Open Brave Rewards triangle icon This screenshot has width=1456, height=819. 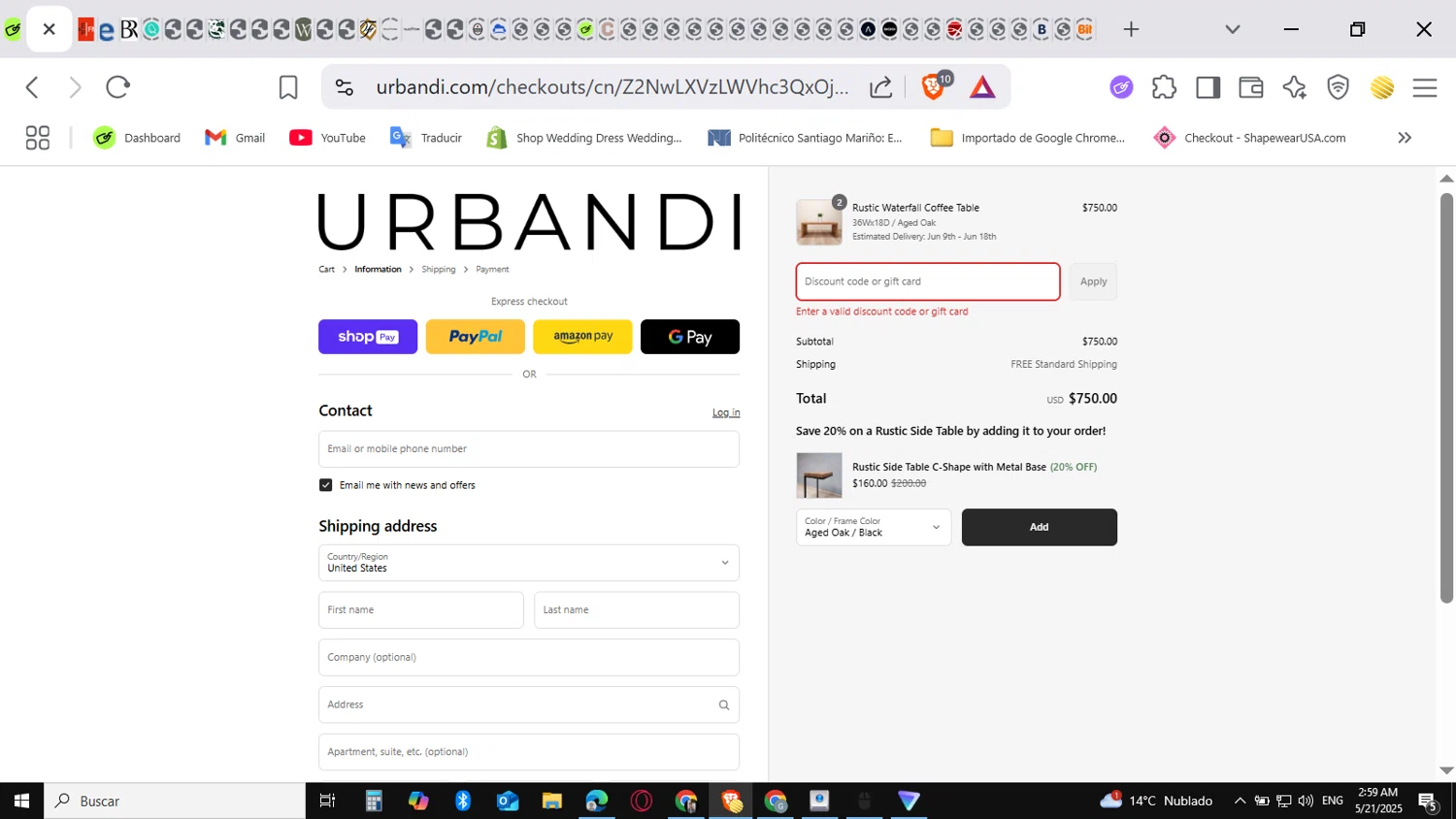(982, 87)
